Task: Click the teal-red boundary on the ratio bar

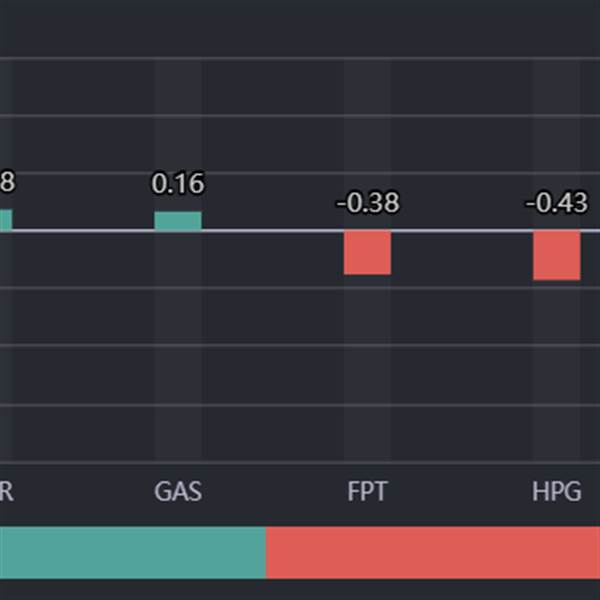Action: [x=266, y=552]
